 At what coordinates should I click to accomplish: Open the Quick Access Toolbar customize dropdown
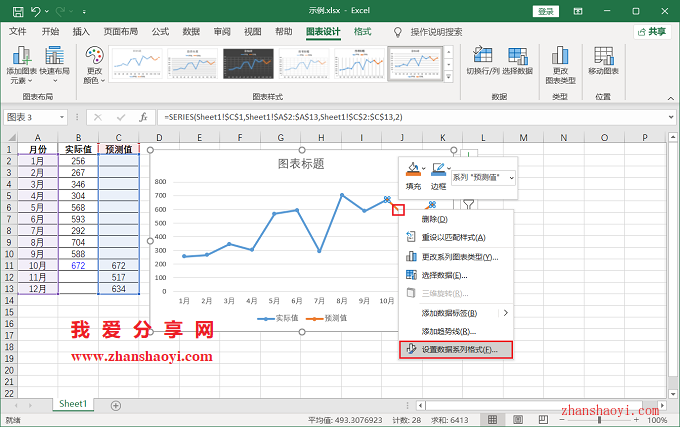(x=84, y=12)
